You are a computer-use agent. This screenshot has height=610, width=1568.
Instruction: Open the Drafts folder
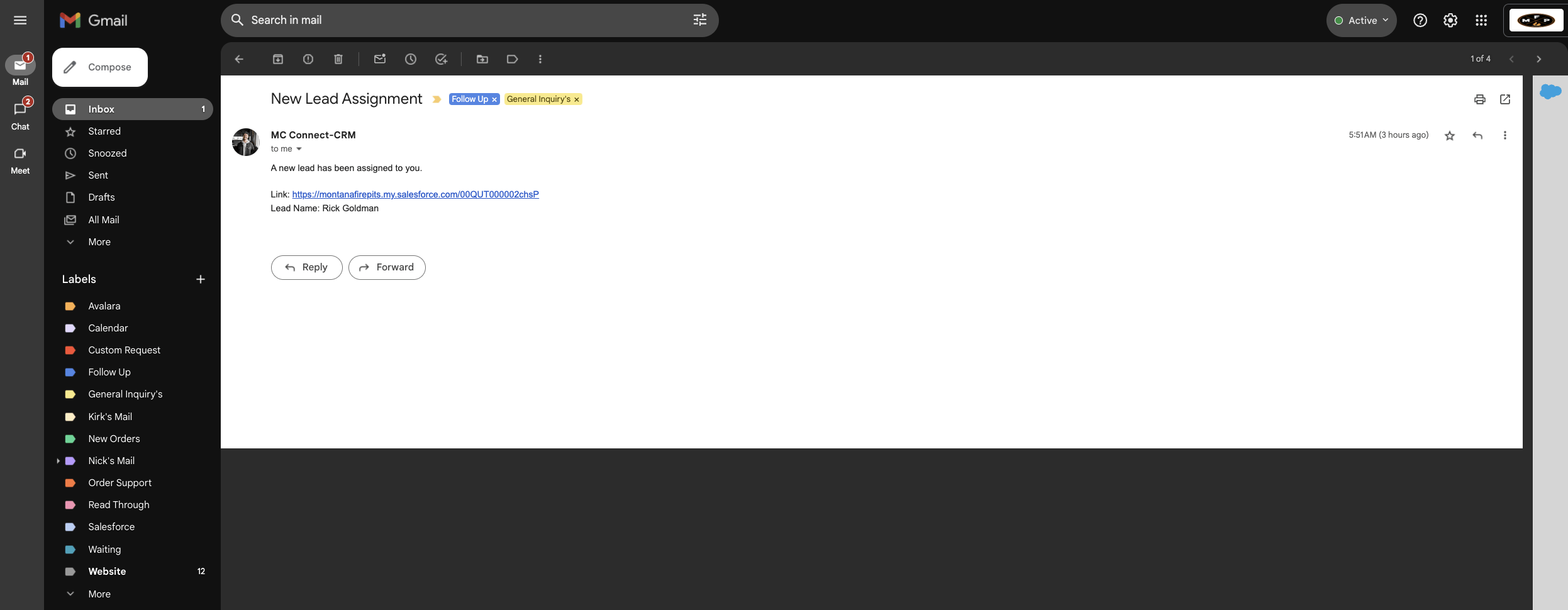click(133, 197)
